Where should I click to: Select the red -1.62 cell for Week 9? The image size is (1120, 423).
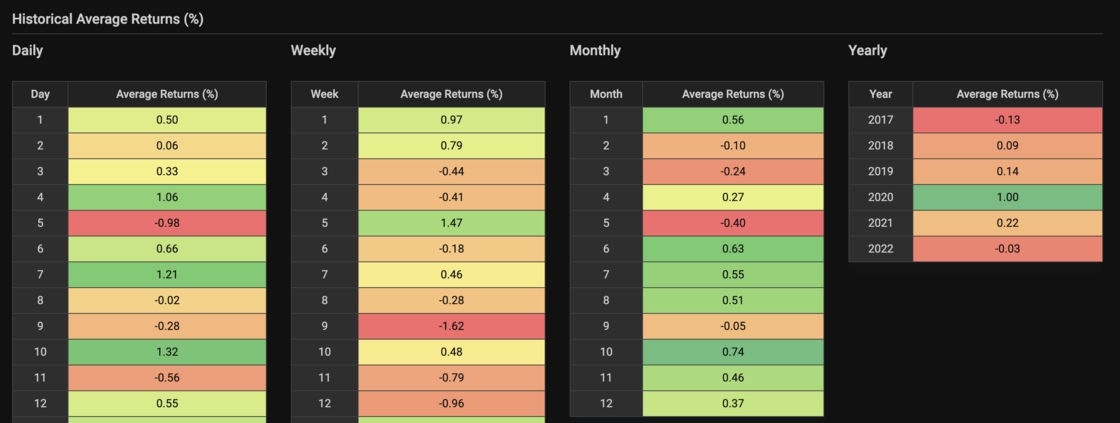click(451, 326)
